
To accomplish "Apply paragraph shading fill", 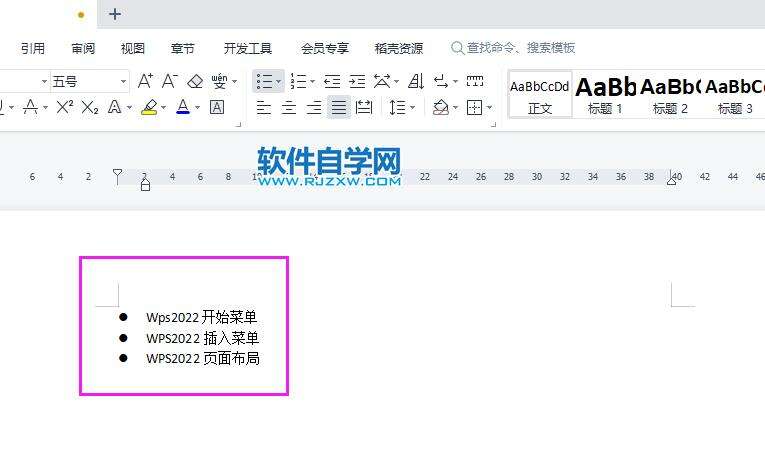I will point(441,107).
